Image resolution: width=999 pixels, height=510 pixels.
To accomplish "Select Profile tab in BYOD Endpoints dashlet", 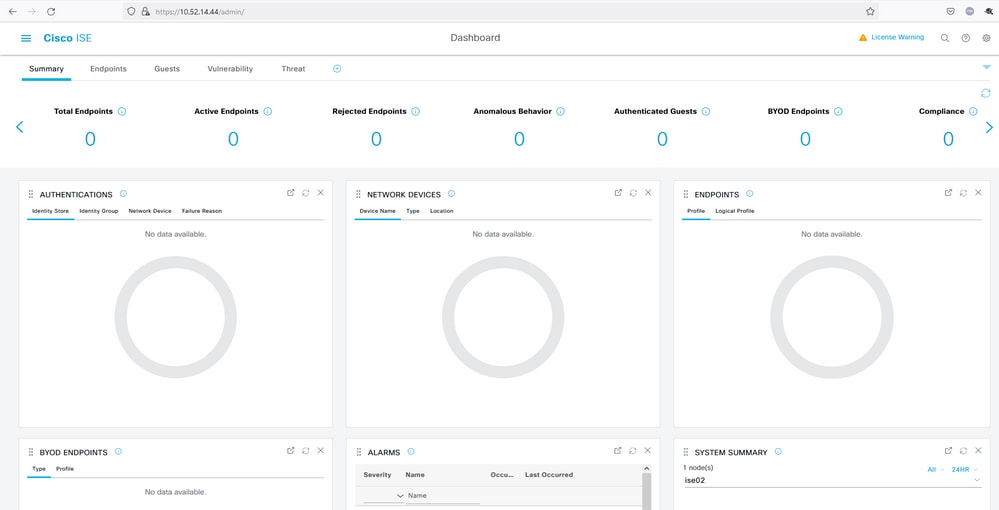I will 65,469.
